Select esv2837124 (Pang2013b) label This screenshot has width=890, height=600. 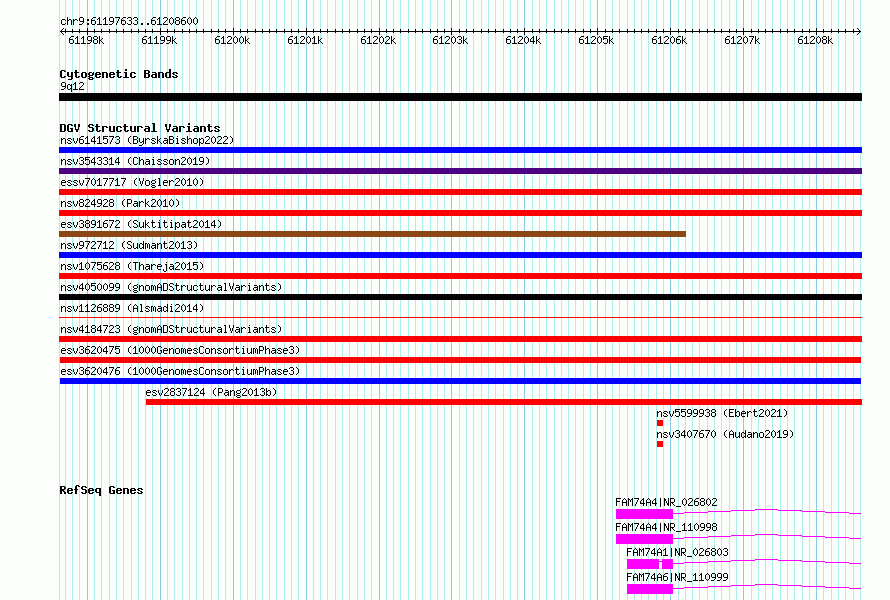point(211,392)
